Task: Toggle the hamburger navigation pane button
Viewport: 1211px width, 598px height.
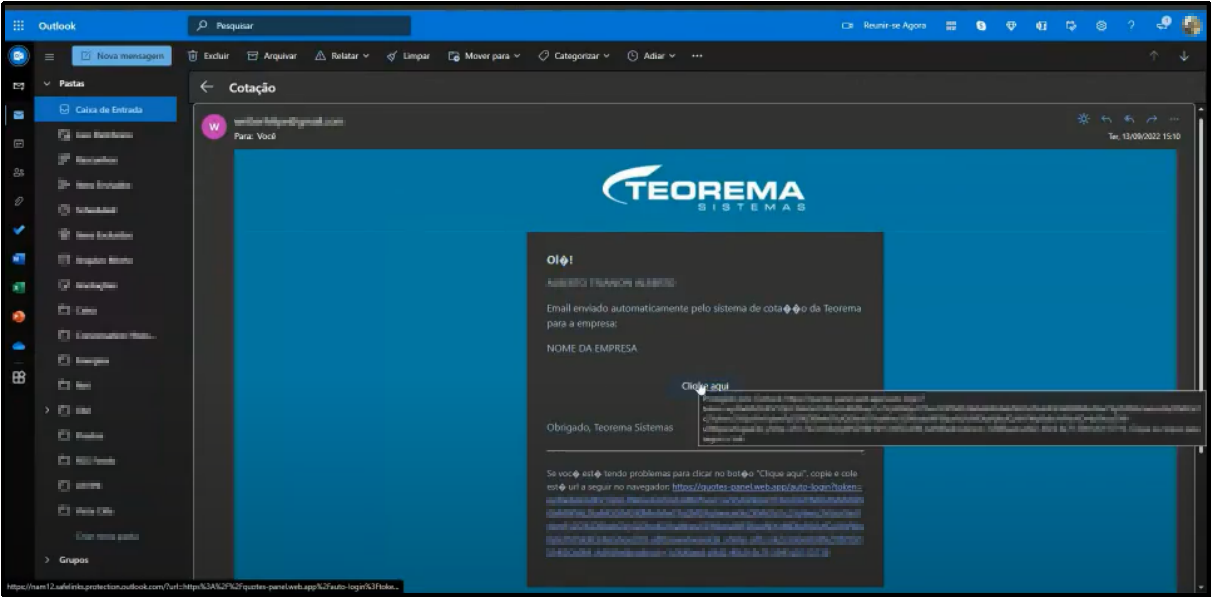Action: [x=48, y=56]
